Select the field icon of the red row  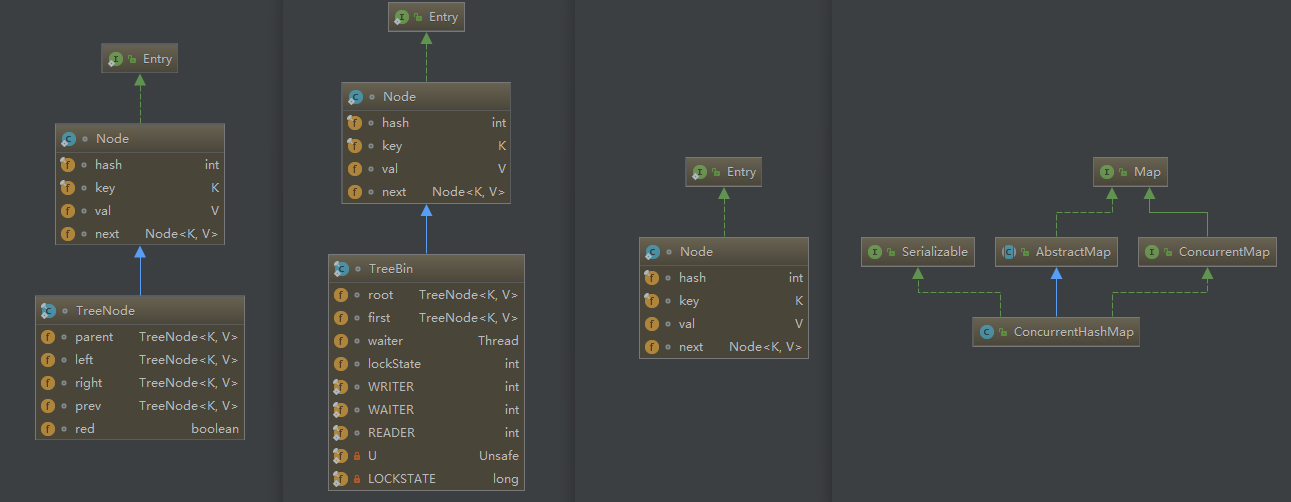(x=48, y=429)
